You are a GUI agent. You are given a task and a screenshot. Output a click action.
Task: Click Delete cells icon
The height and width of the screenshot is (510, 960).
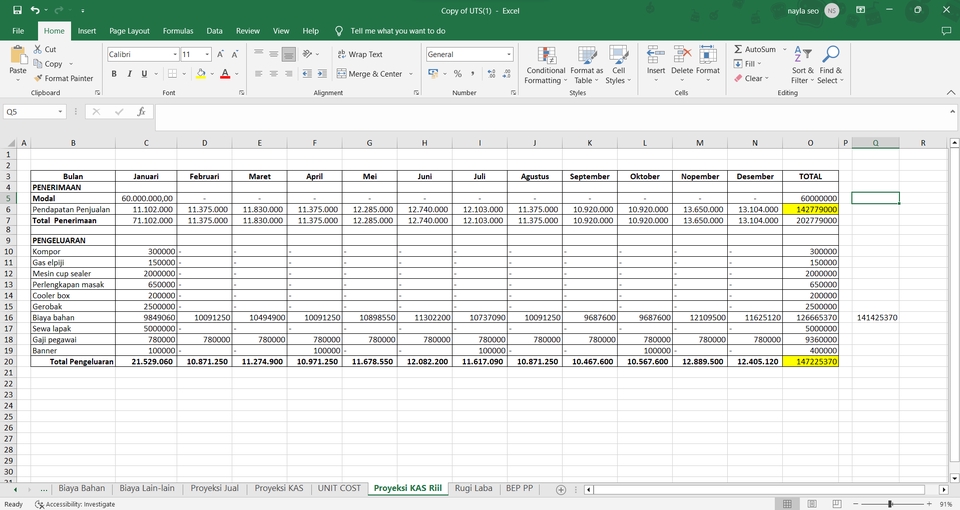pos(681,55)
